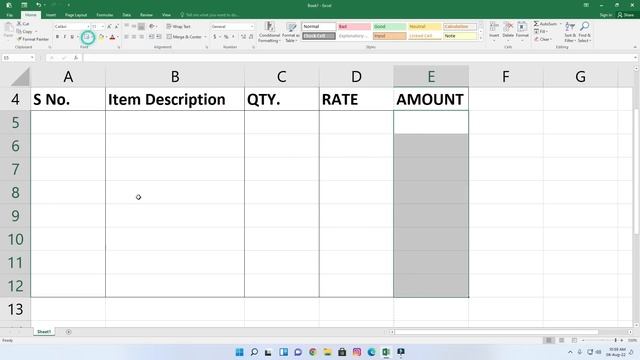
Task: Open the font size dropdown
Action: [102, 27]
